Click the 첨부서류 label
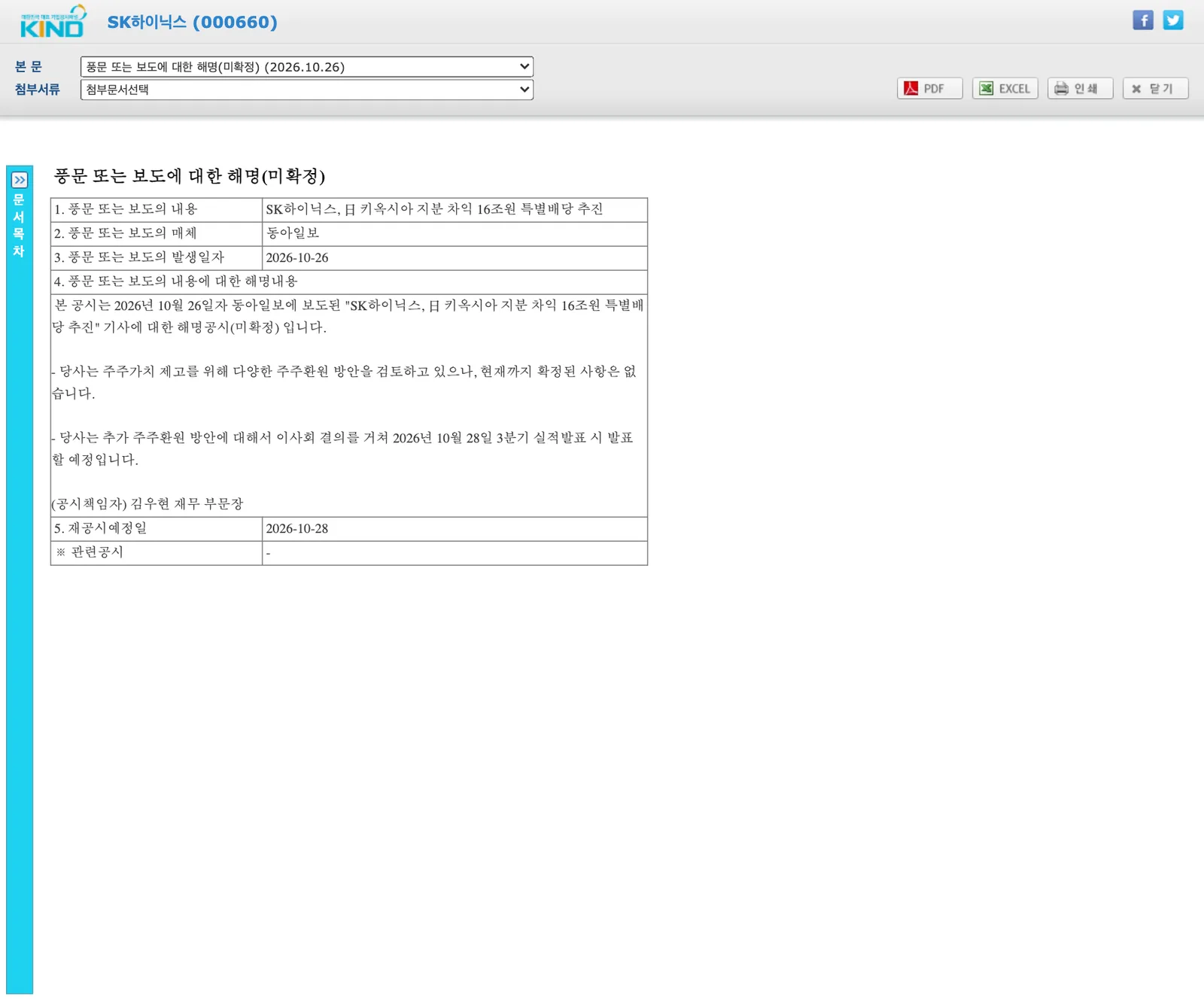 tap(37, 90)
